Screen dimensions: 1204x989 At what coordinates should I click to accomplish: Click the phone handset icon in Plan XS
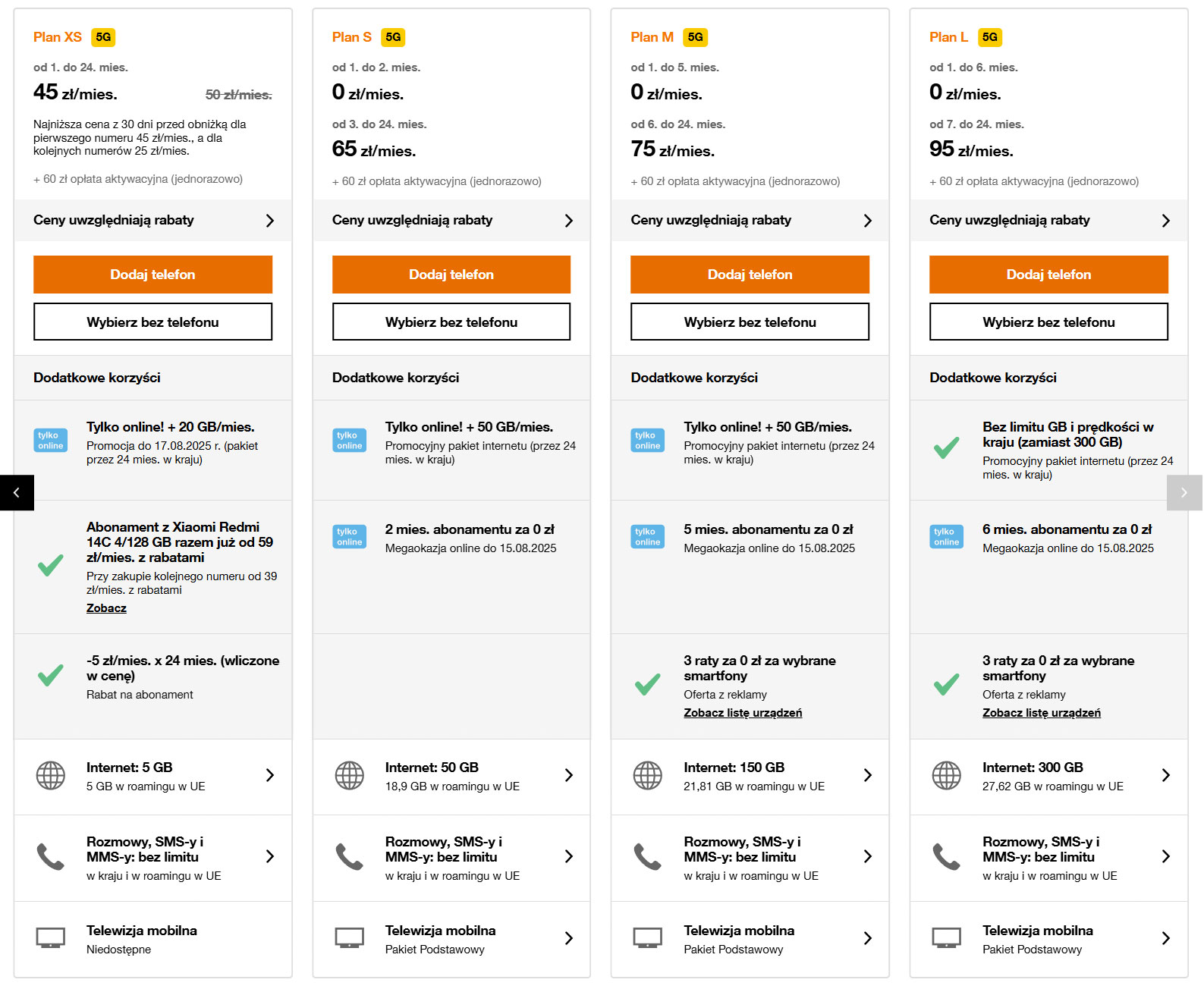tap(51, 856)
